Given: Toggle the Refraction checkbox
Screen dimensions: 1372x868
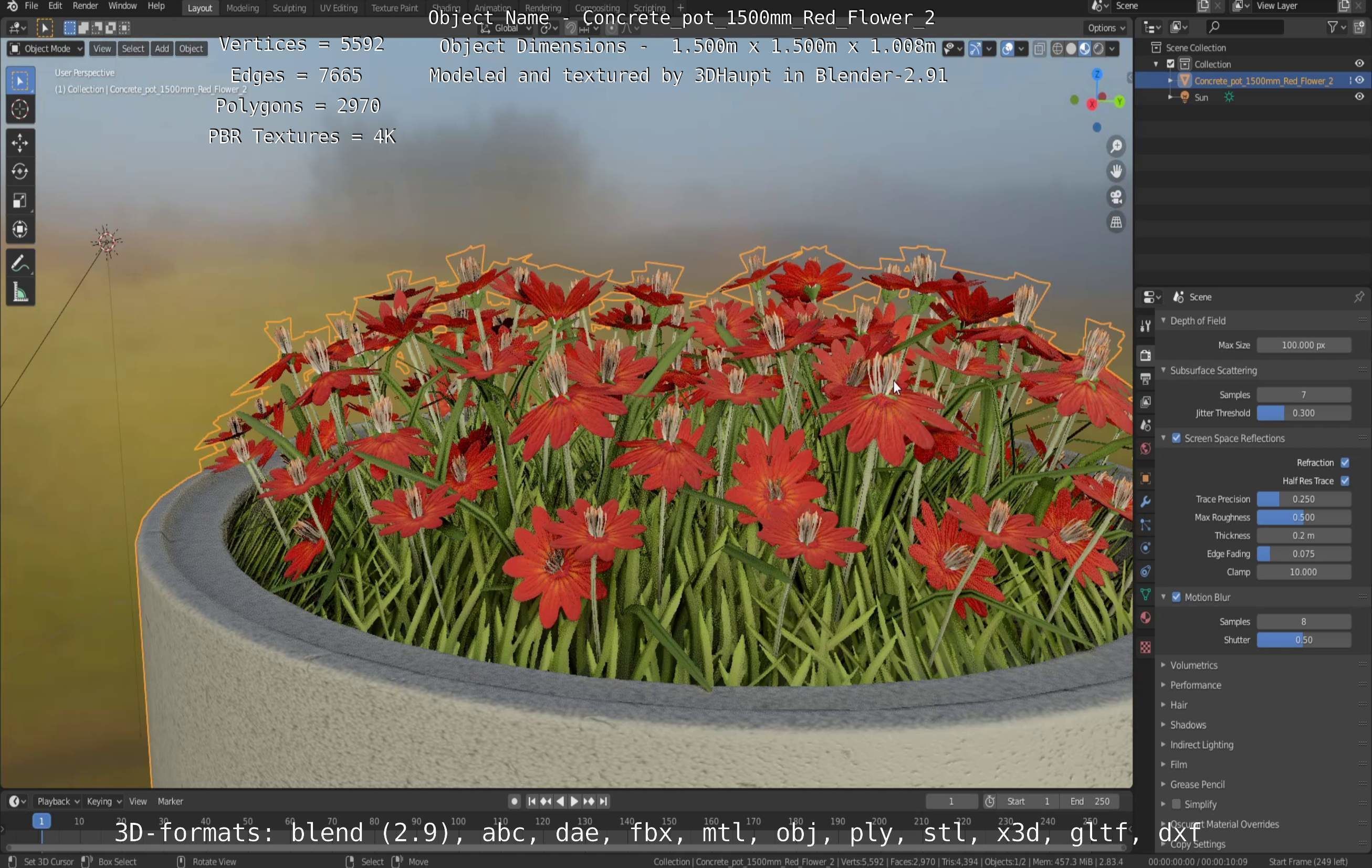Looking at the screenshot, I should click(x=1345, y=463).
